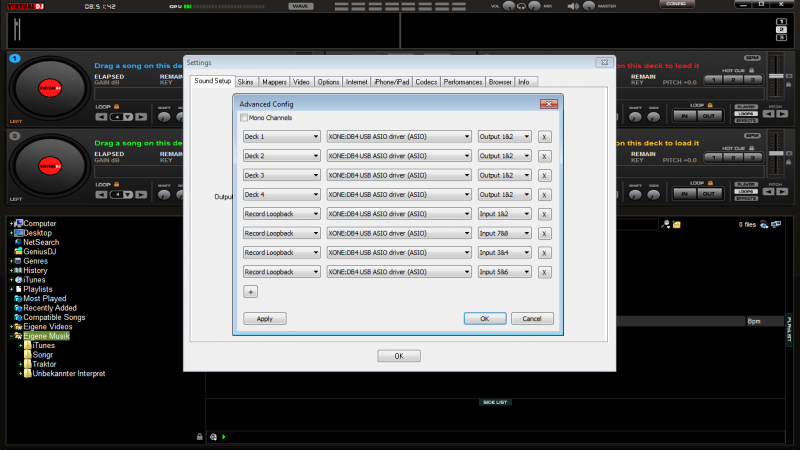Click deck 1 loop previous arrow button
The height and width of the screenshot is (450, 800).
[x=101, y=117]
